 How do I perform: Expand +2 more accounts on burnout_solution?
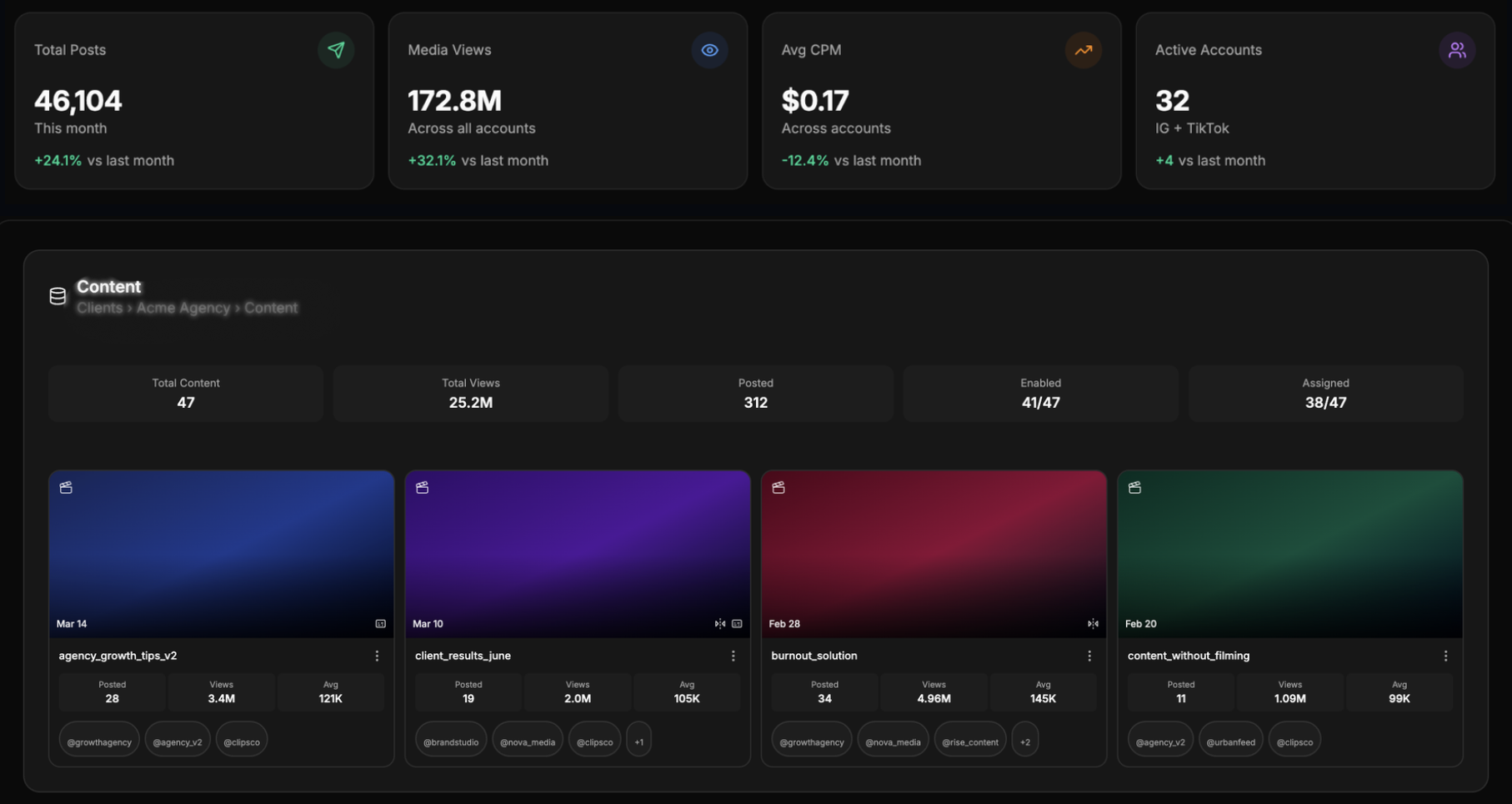(1025, 741)
